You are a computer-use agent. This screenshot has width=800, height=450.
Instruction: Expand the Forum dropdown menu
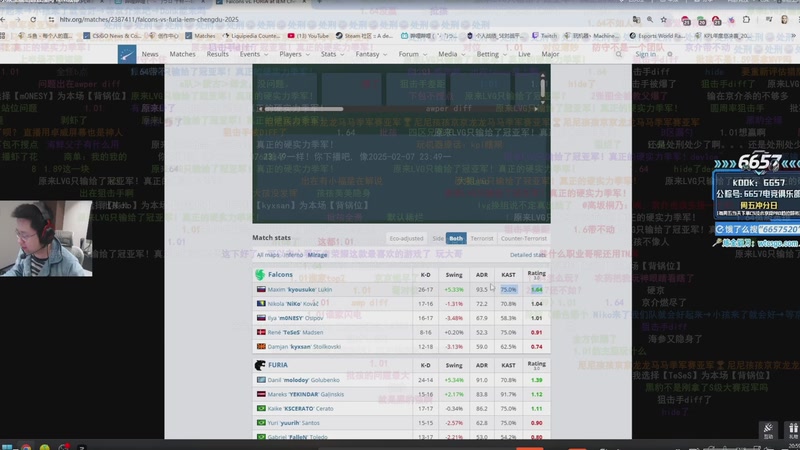[x=412, y=54]
